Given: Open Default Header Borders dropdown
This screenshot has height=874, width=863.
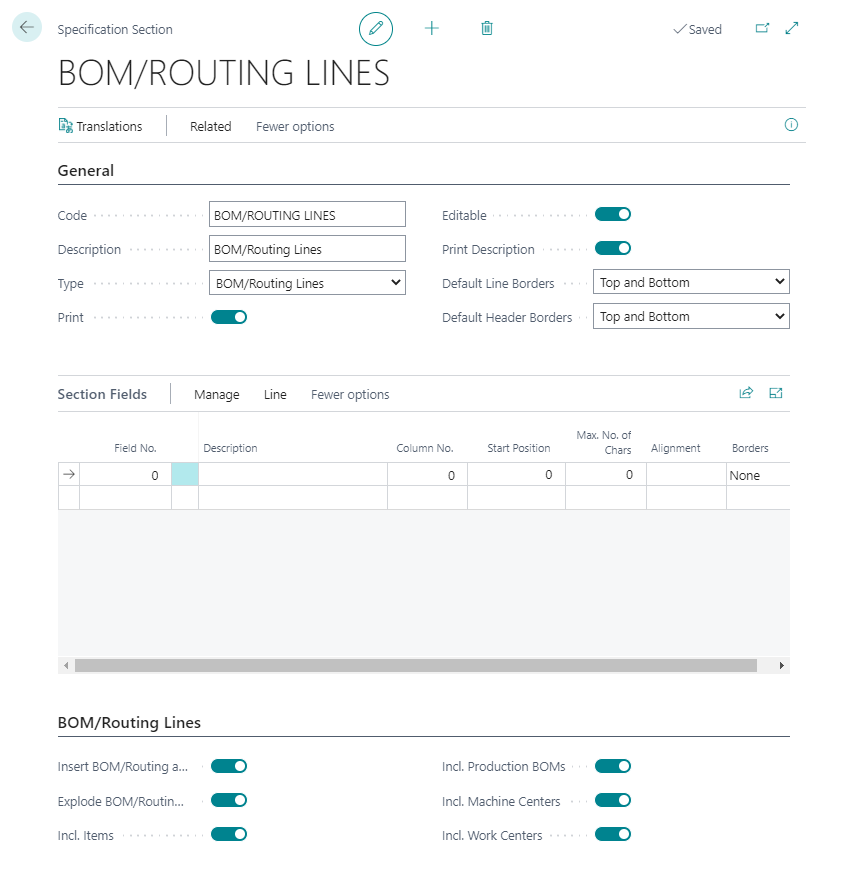Looking at the screenshot, I should (x=691, y=316).
